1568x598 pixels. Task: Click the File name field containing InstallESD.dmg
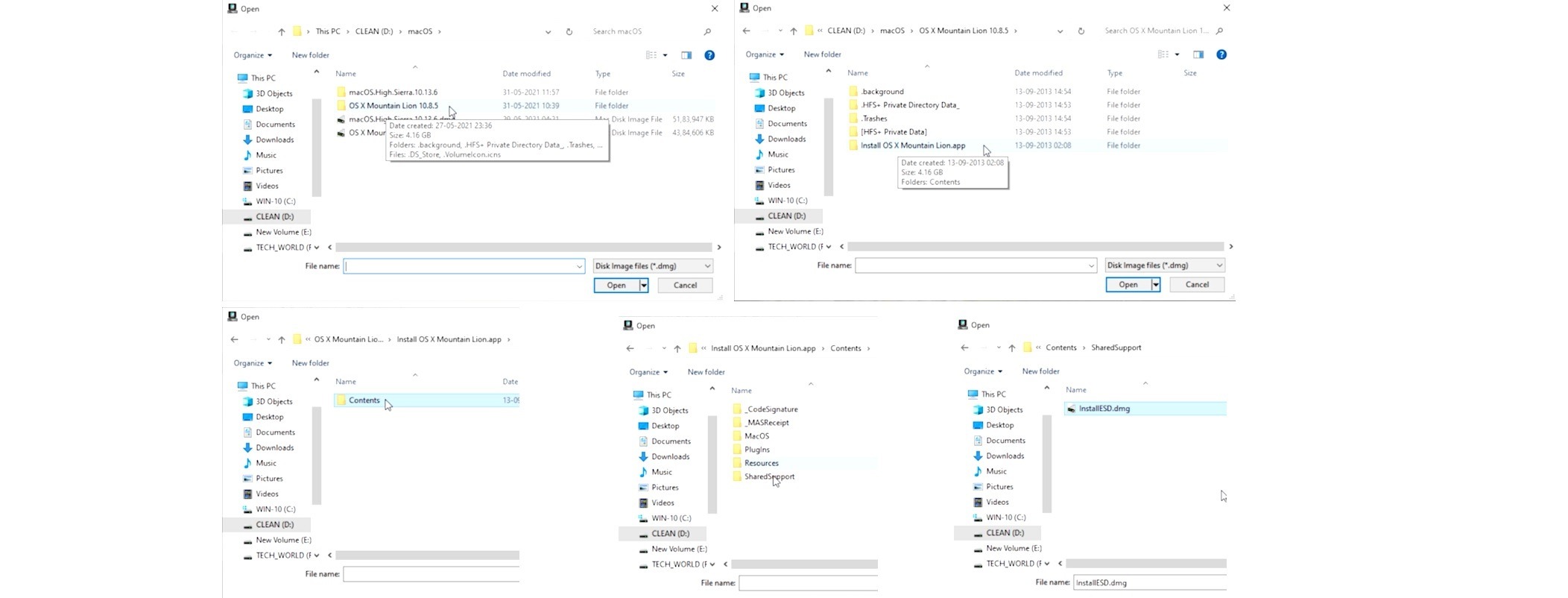pyautogui.click(x=1150, y=583)
